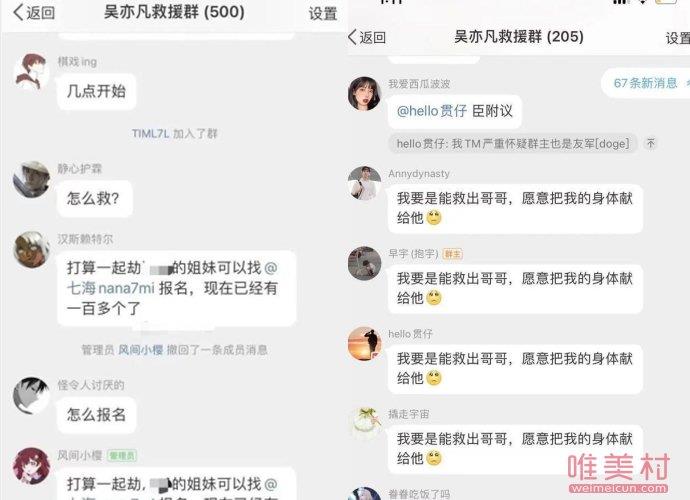
Task: Tap the avatar of 静心护霖
Action: point(31,179)
